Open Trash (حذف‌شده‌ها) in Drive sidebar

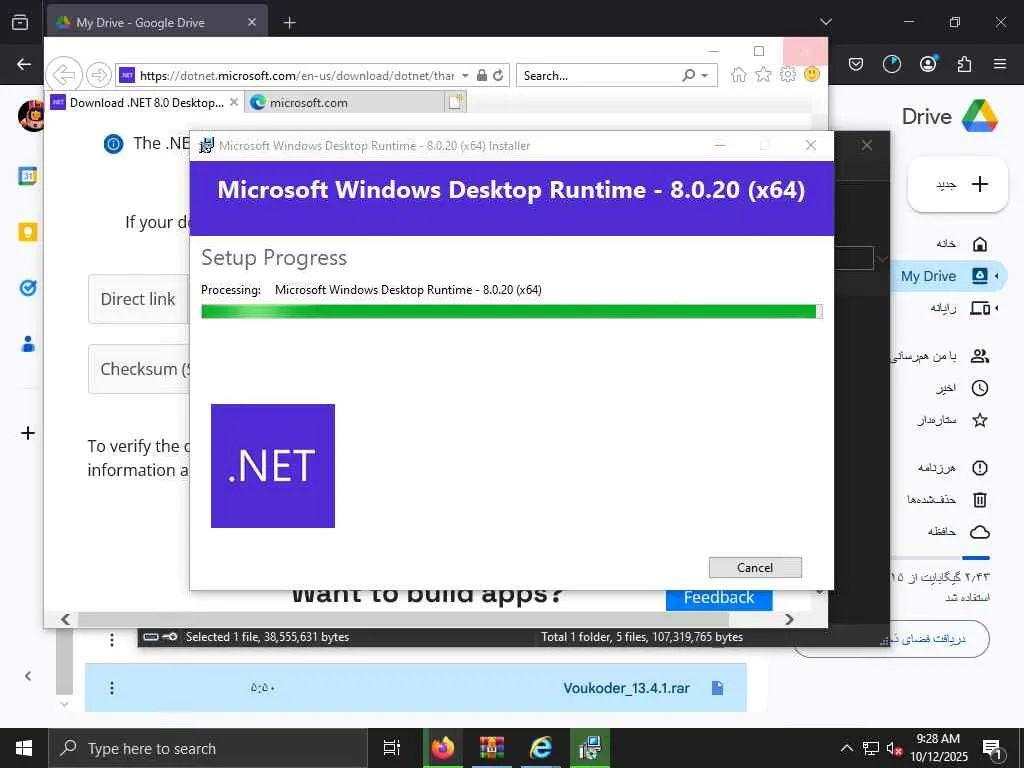[x=947, y=500]
